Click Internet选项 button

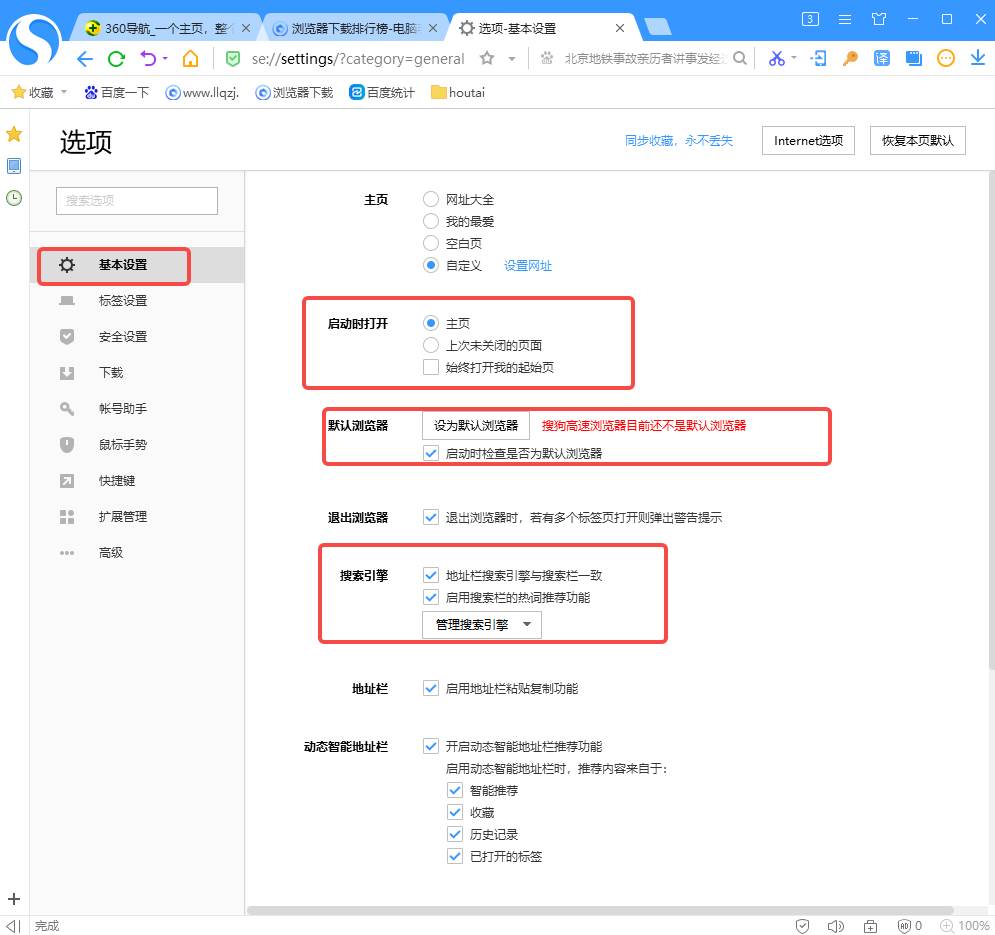(808, 140)
